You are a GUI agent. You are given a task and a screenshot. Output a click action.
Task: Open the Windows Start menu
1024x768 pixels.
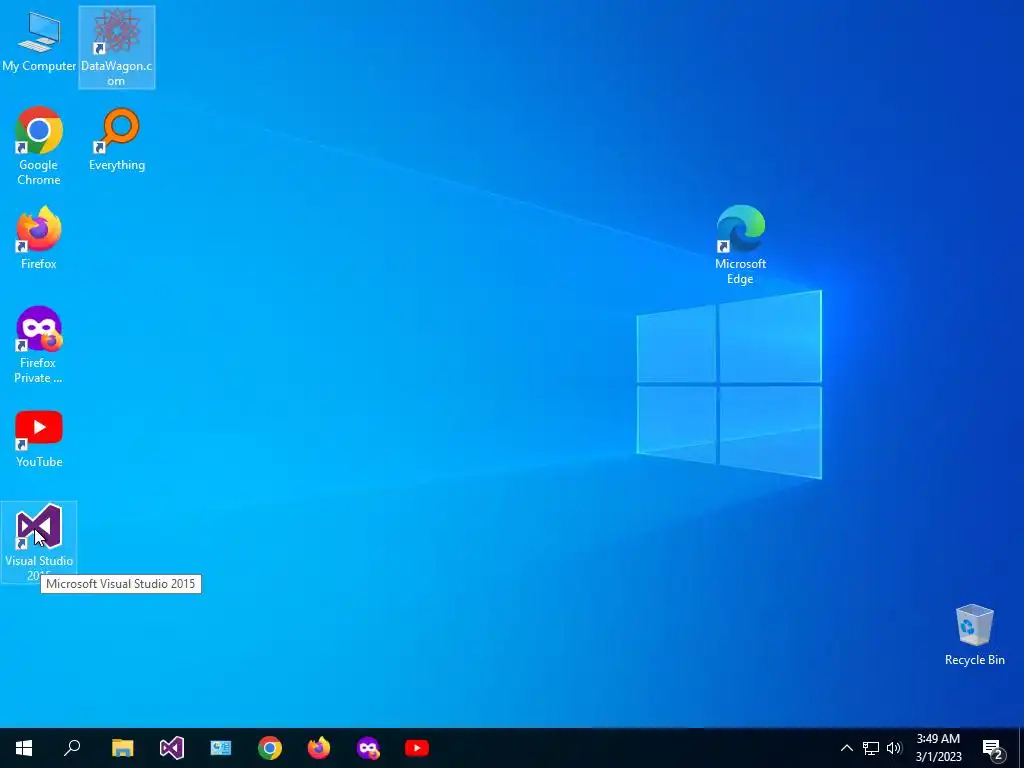[x=24, y=748]
